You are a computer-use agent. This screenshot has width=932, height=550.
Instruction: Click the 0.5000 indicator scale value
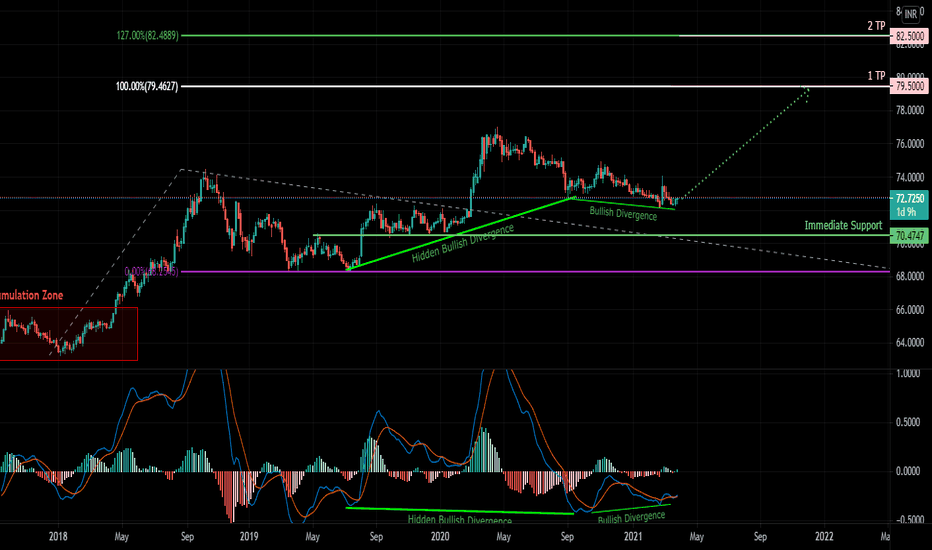pyautogui.click(x=908, y=422)
